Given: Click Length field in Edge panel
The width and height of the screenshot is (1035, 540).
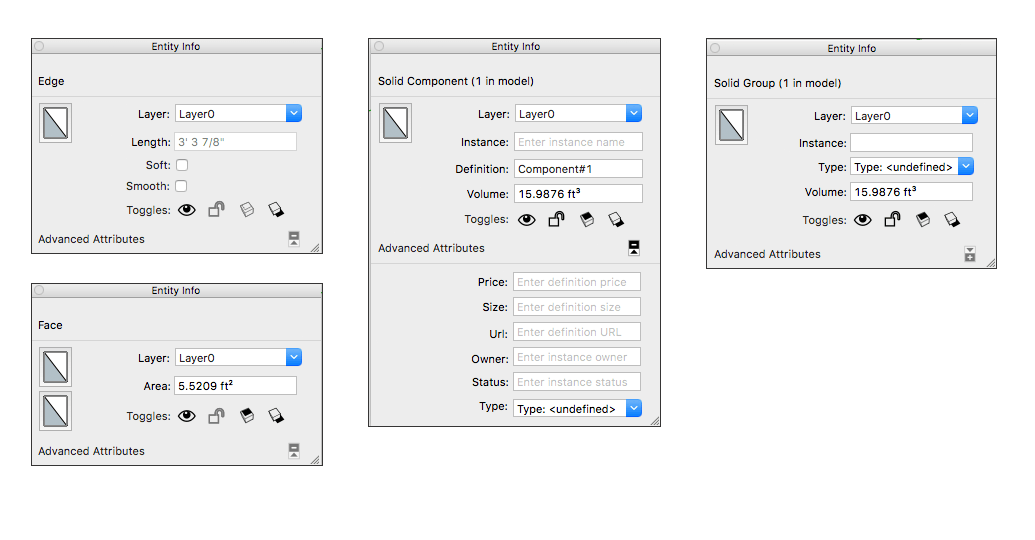Looking at the screenshot, I should [x=236, y=142].
